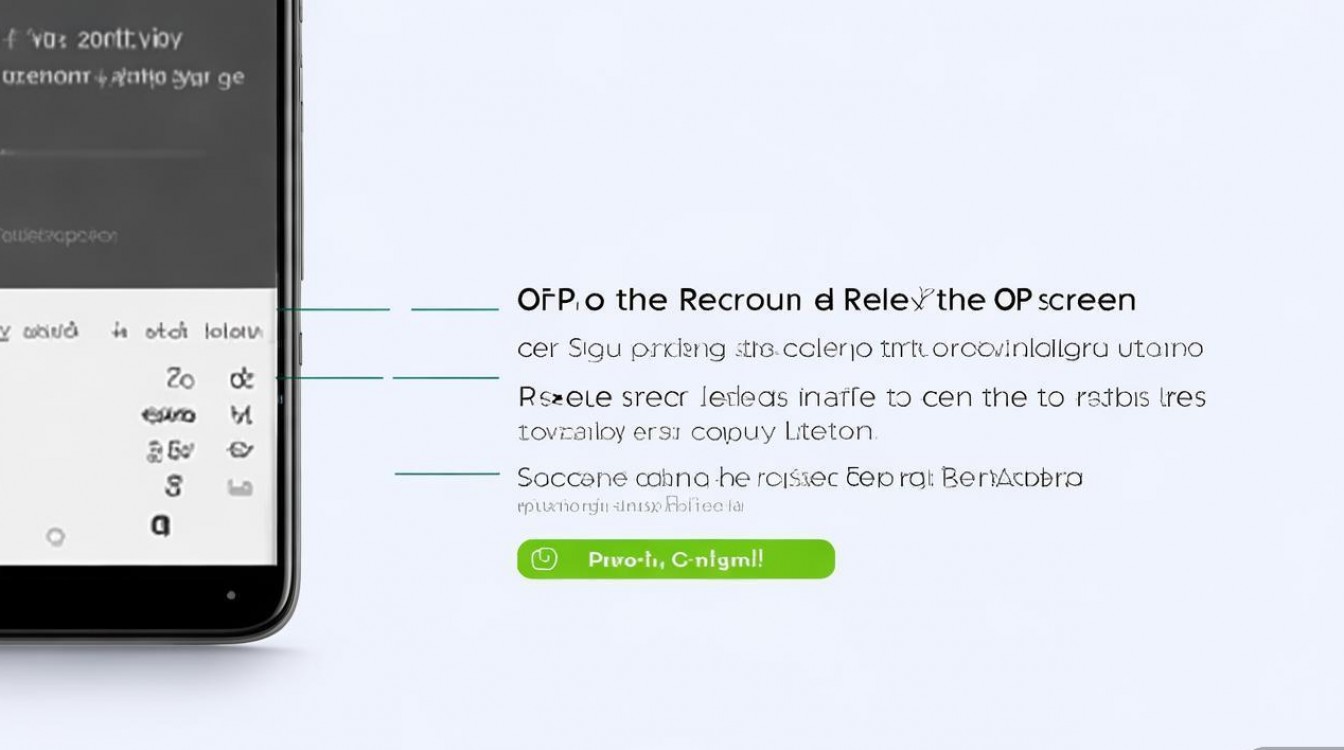This screenshot has height=750, width=1344.
Task: Click the small gray caption below "Soccene"
Action: pos(630,506)
